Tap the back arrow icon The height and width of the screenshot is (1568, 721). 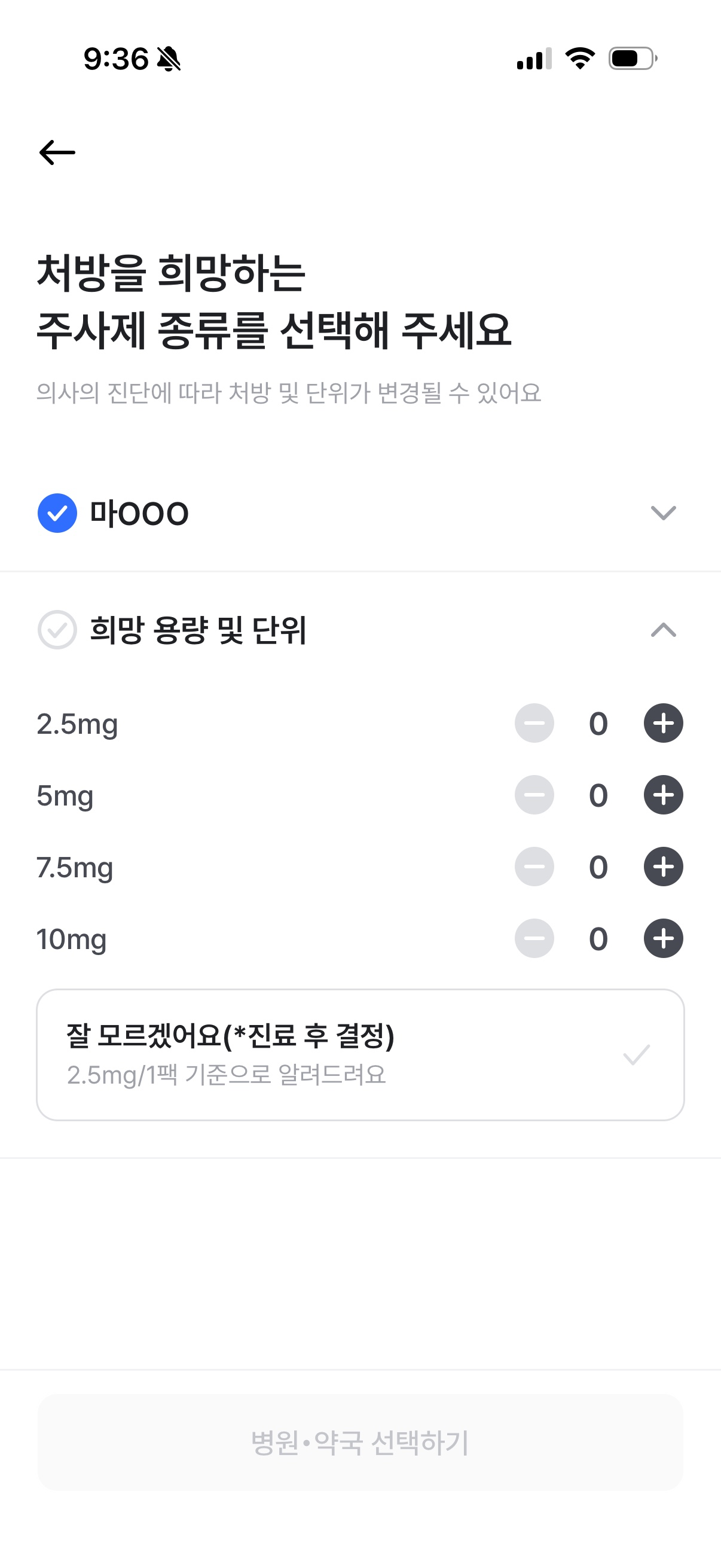click(x=57, y=152)
